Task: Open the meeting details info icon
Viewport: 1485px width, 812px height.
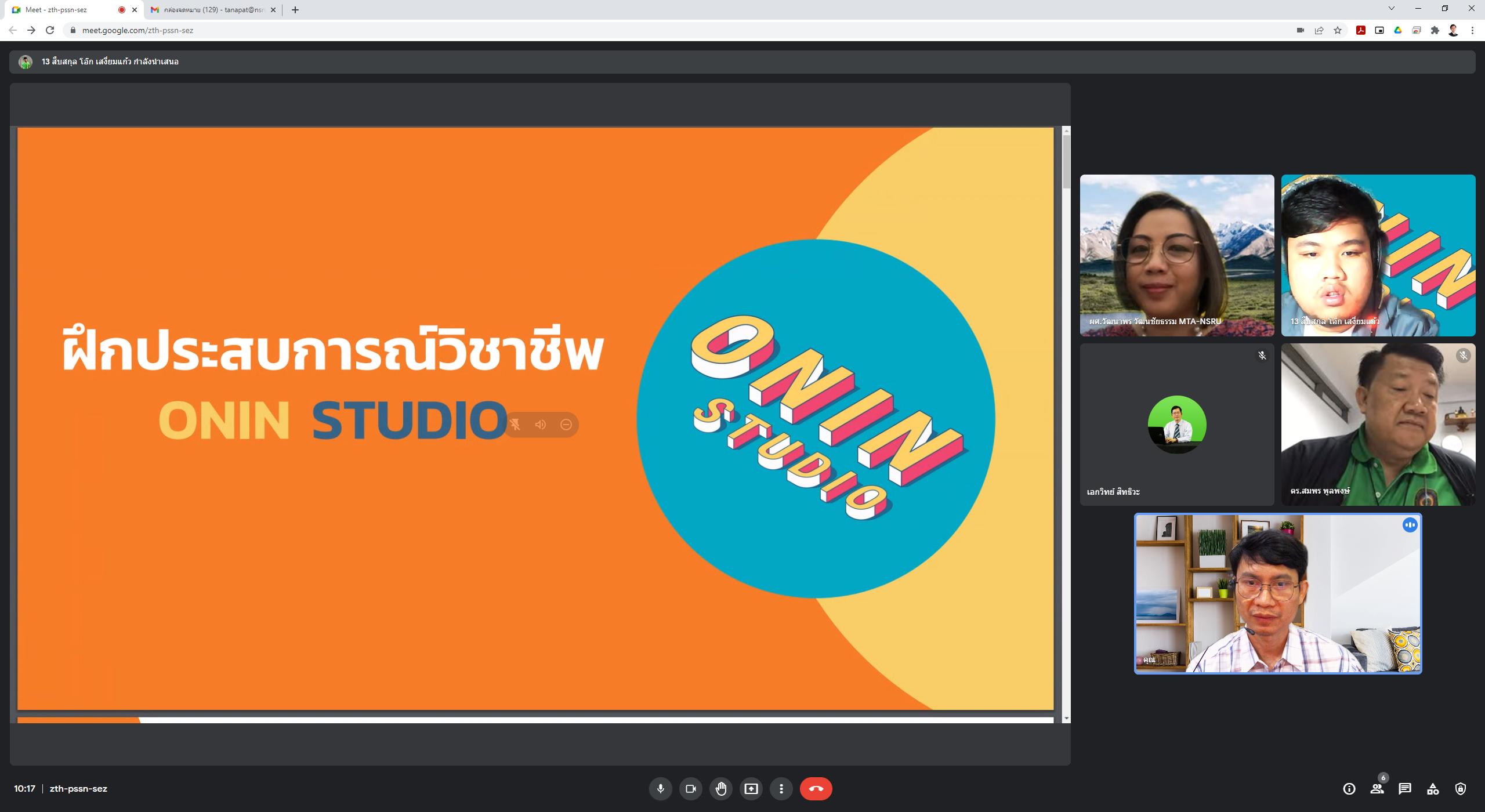Action: pos(1349,789)
